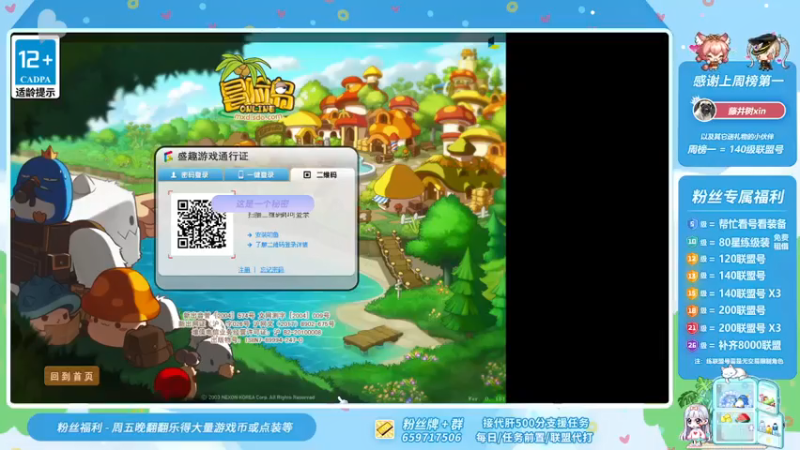
Task: Click the phone icon on 一键登录 tab
Action: (x=240, y=174)
